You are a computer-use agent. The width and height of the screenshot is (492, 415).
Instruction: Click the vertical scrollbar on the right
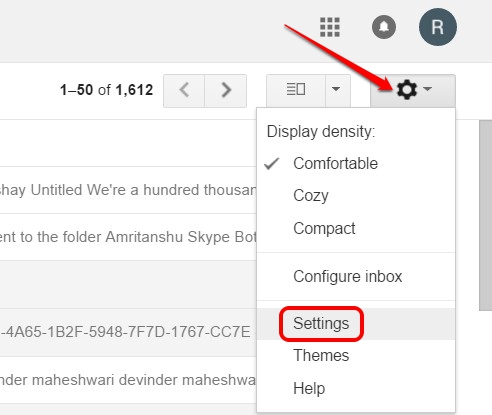coord(485,215)
